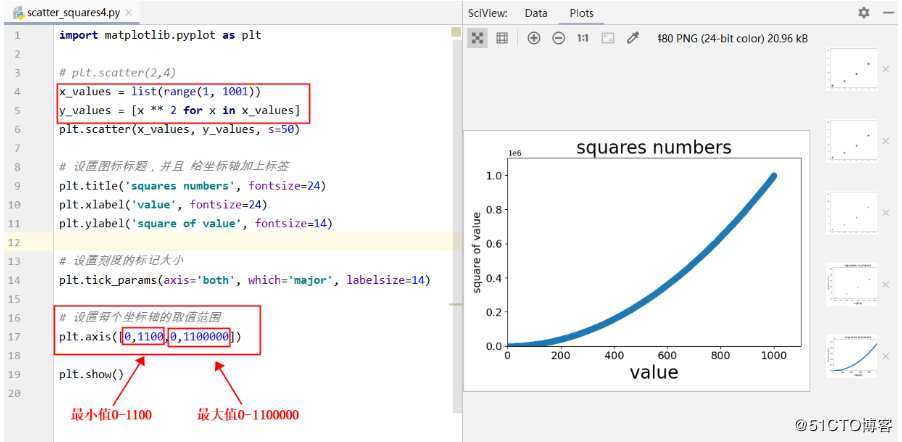Close the topmost scatter plot thumbnail
902x442 pixels.
pyautogui.click(x=886, y=69)
